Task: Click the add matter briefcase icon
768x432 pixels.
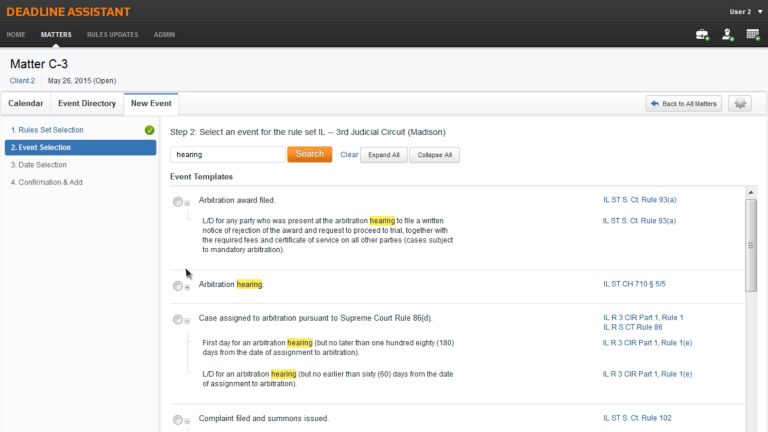Action: 703,34
